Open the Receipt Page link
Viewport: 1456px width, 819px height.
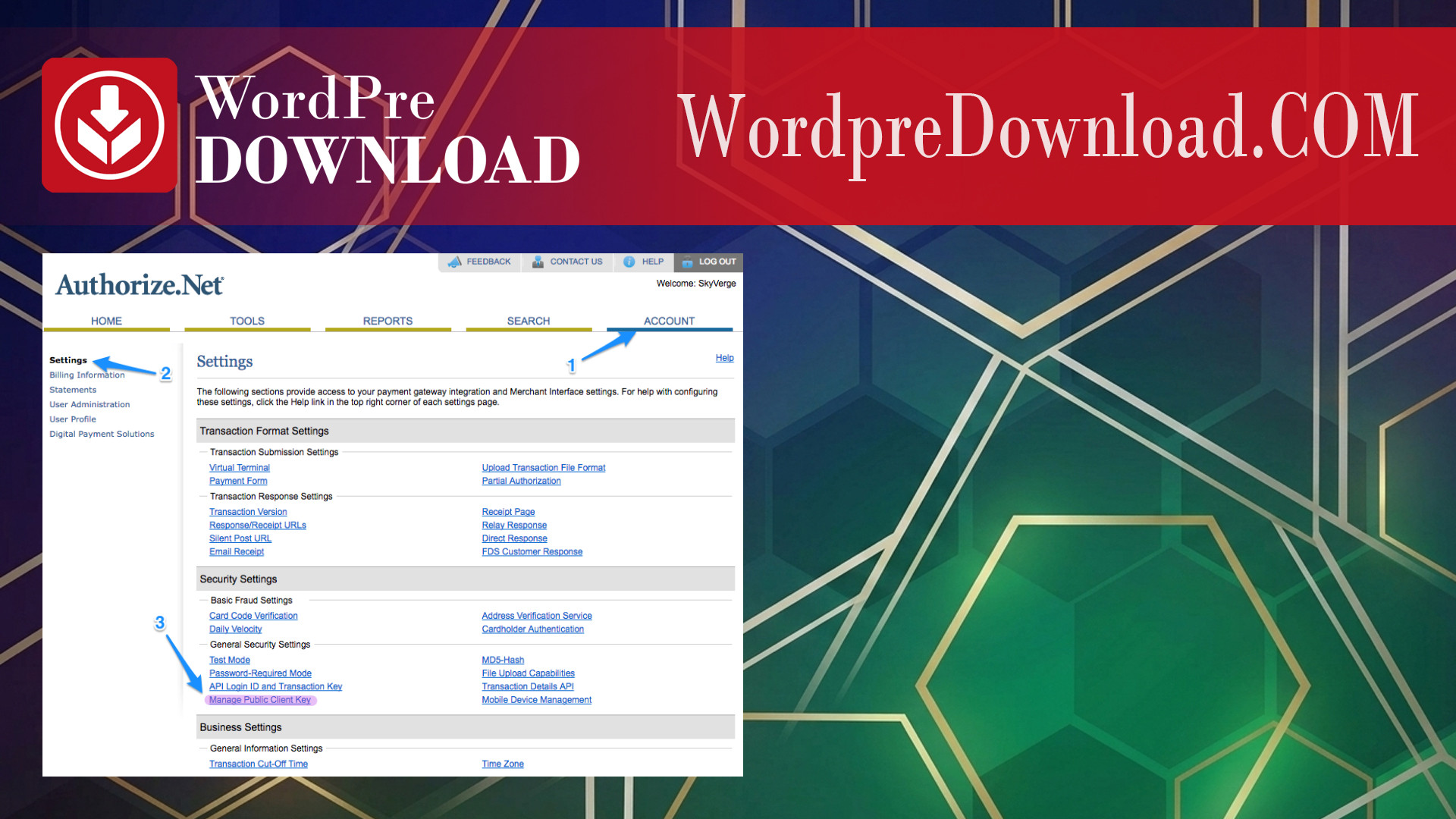[508, 512]
